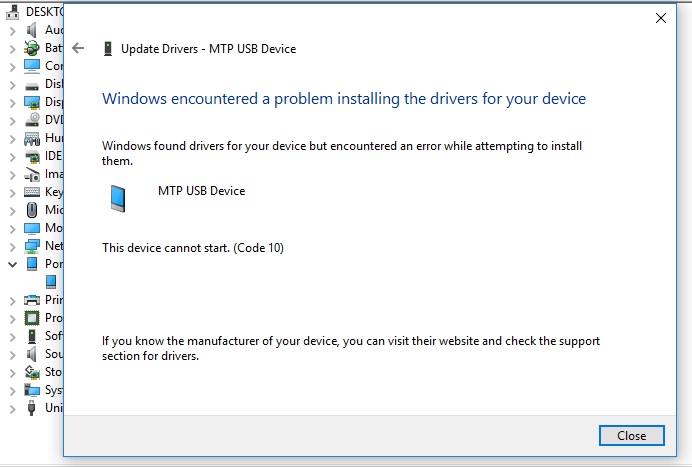The image size is (692, 467).
Task: Collapse the DESKTOP root node
Action: (x=5, y=12)
